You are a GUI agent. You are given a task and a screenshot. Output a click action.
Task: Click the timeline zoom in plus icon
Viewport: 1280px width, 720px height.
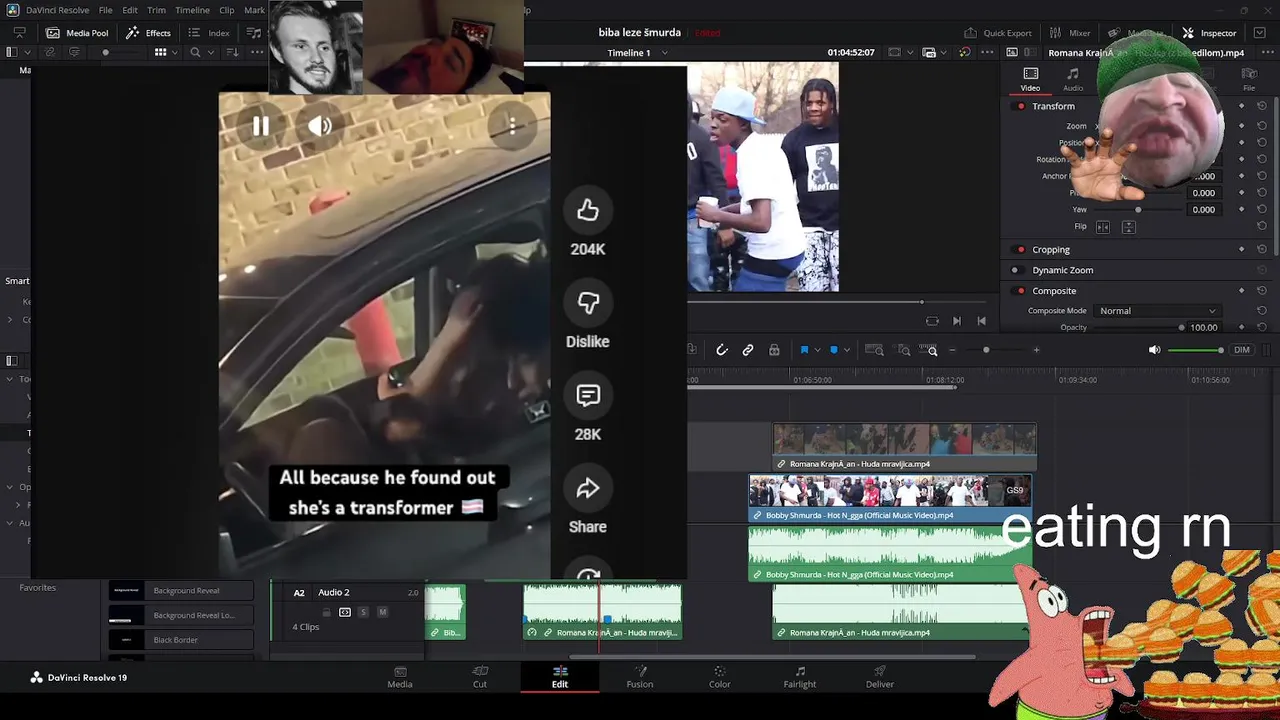(x=1036, y=350)
